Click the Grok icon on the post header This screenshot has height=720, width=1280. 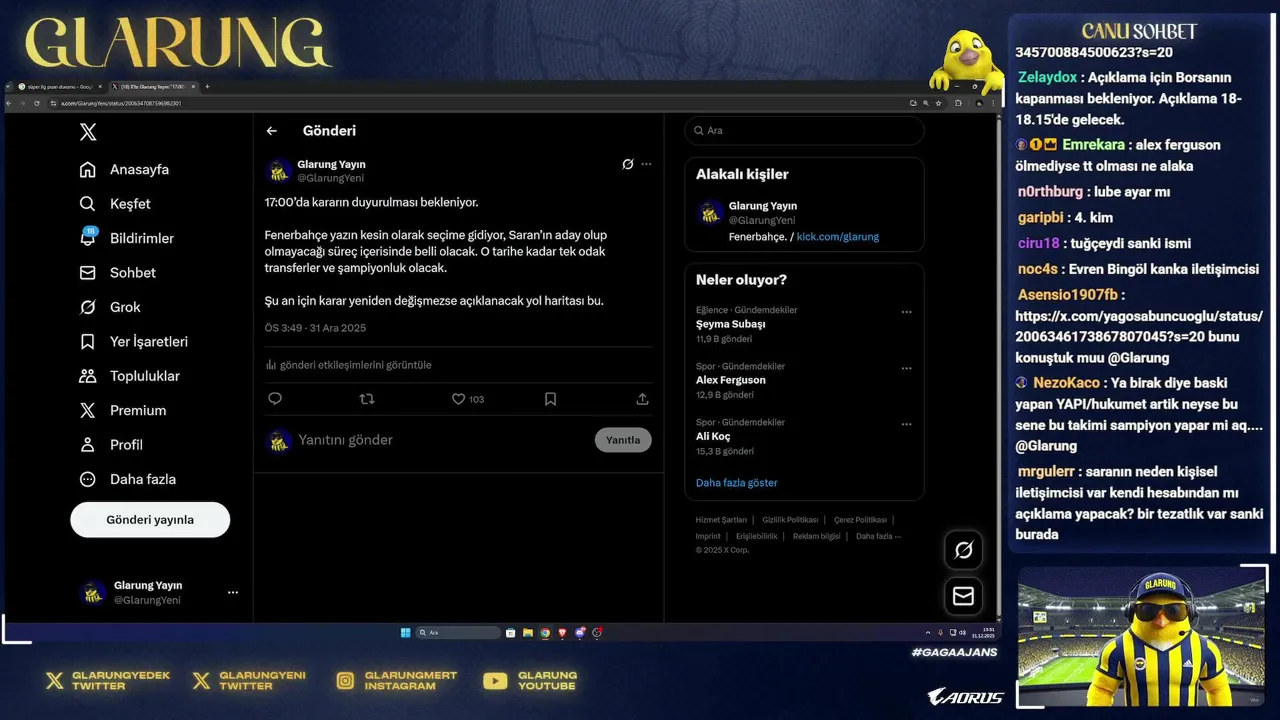click(x=627, y=164)
